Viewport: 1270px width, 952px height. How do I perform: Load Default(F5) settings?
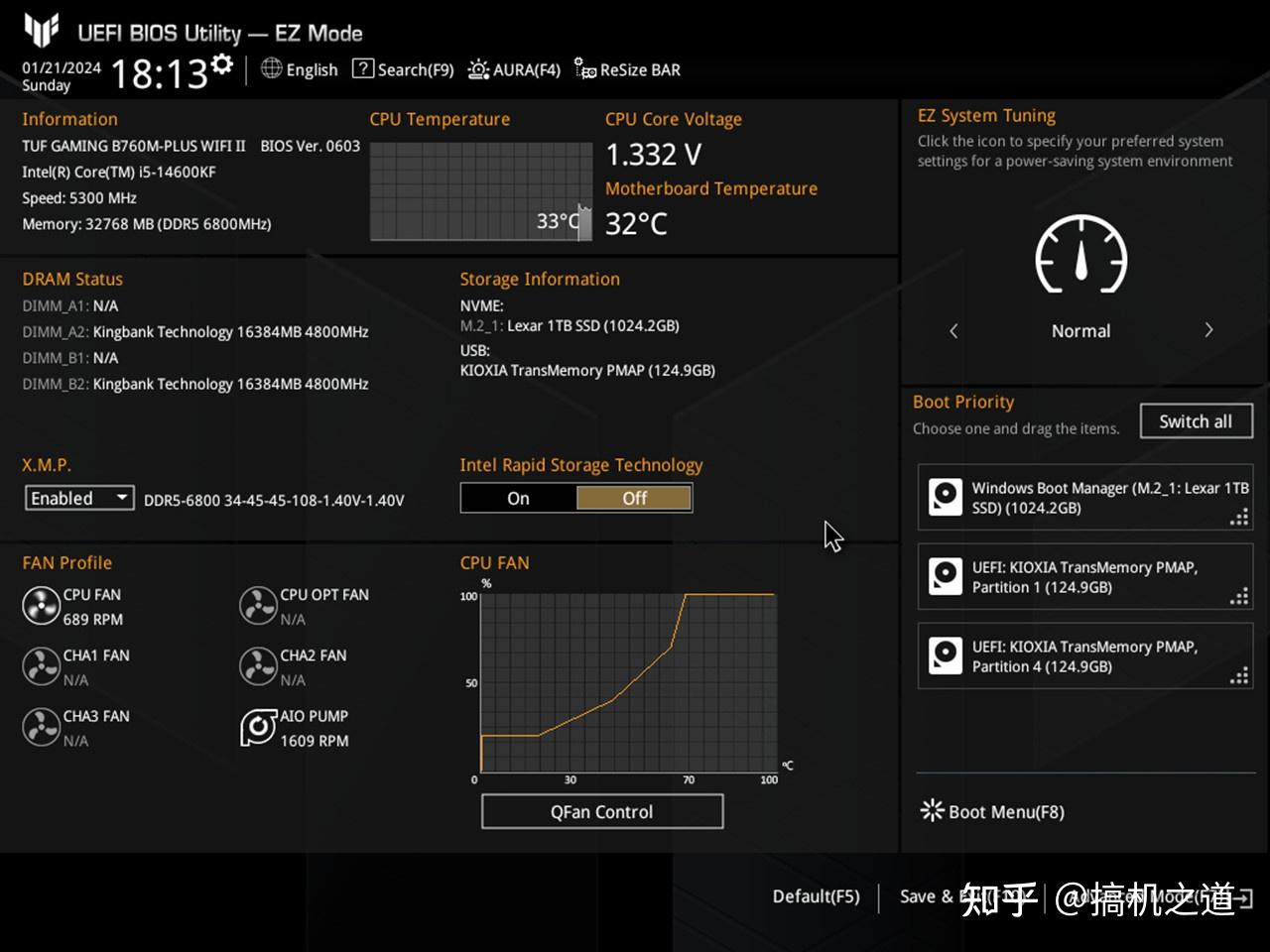(x=816, y=896)
